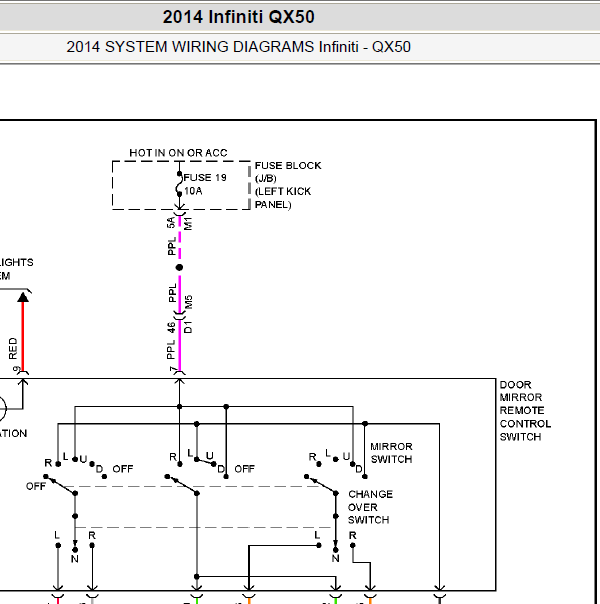
Task: Click the 'MIRROR SWITCH' label
Action: pyautogui.click(x=391, y=453)
